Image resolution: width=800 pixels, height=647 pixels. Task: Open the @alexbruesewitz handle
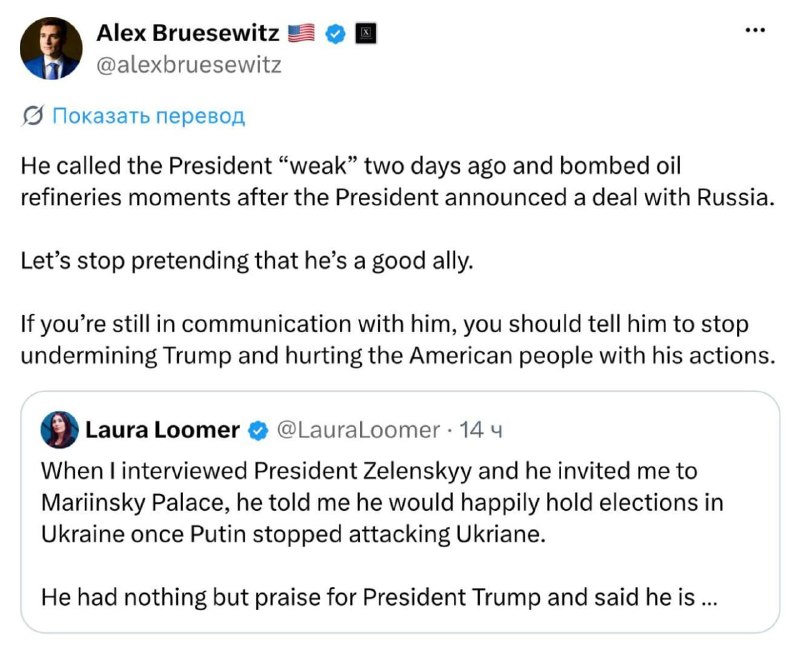pyautogui.click(x=189, y=65)
